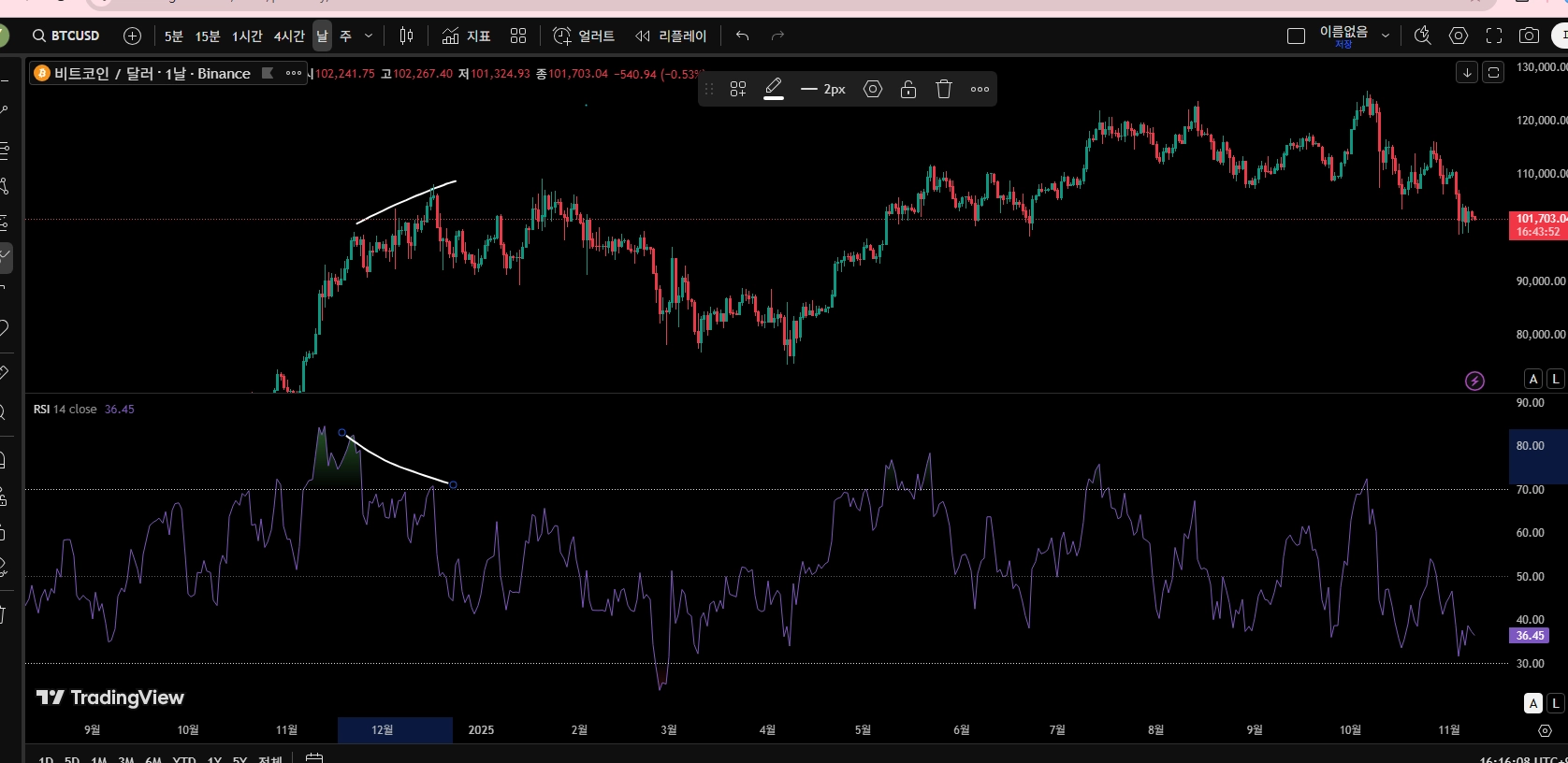Open the candlestick chart type selector
The image size is (1568, 763).
pyautogui.click(x=406, y=36)
